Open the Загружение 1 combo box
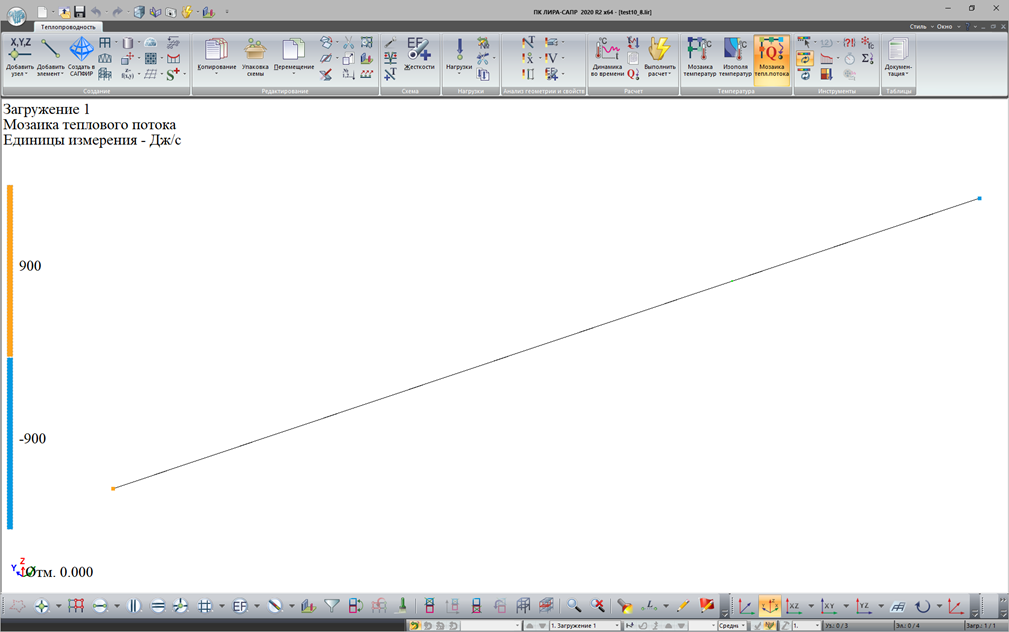 [x=584, y=626]
